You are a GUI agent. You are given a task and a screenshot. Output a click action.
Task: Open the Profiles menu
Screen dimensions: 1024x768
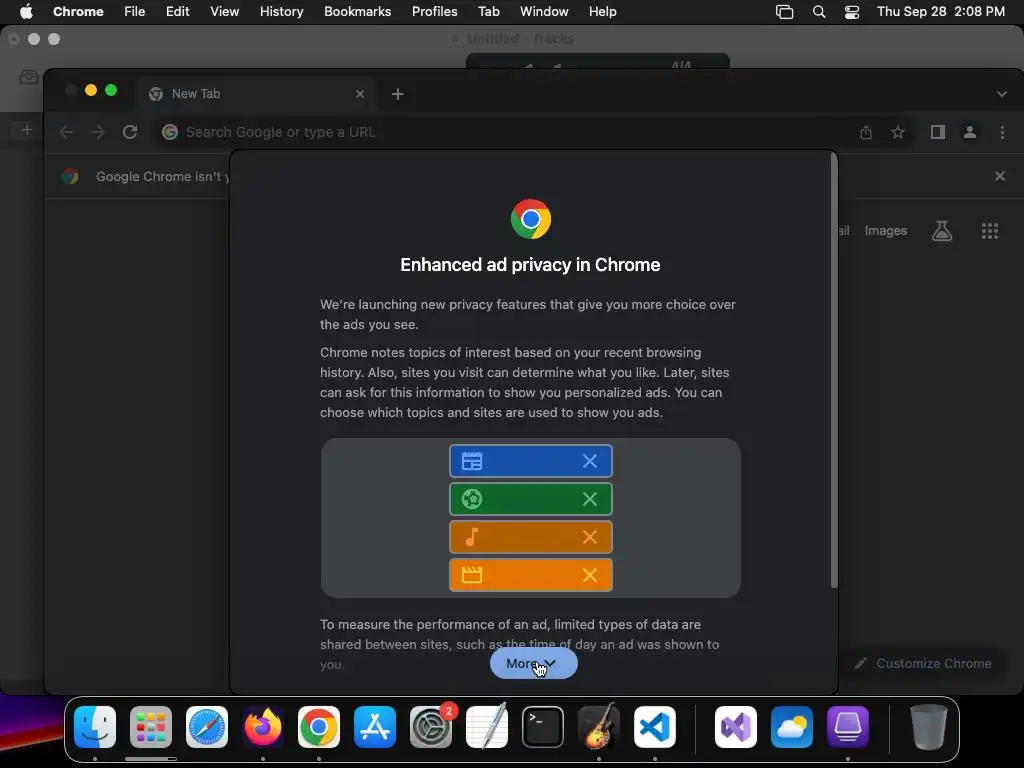(434, 11)
